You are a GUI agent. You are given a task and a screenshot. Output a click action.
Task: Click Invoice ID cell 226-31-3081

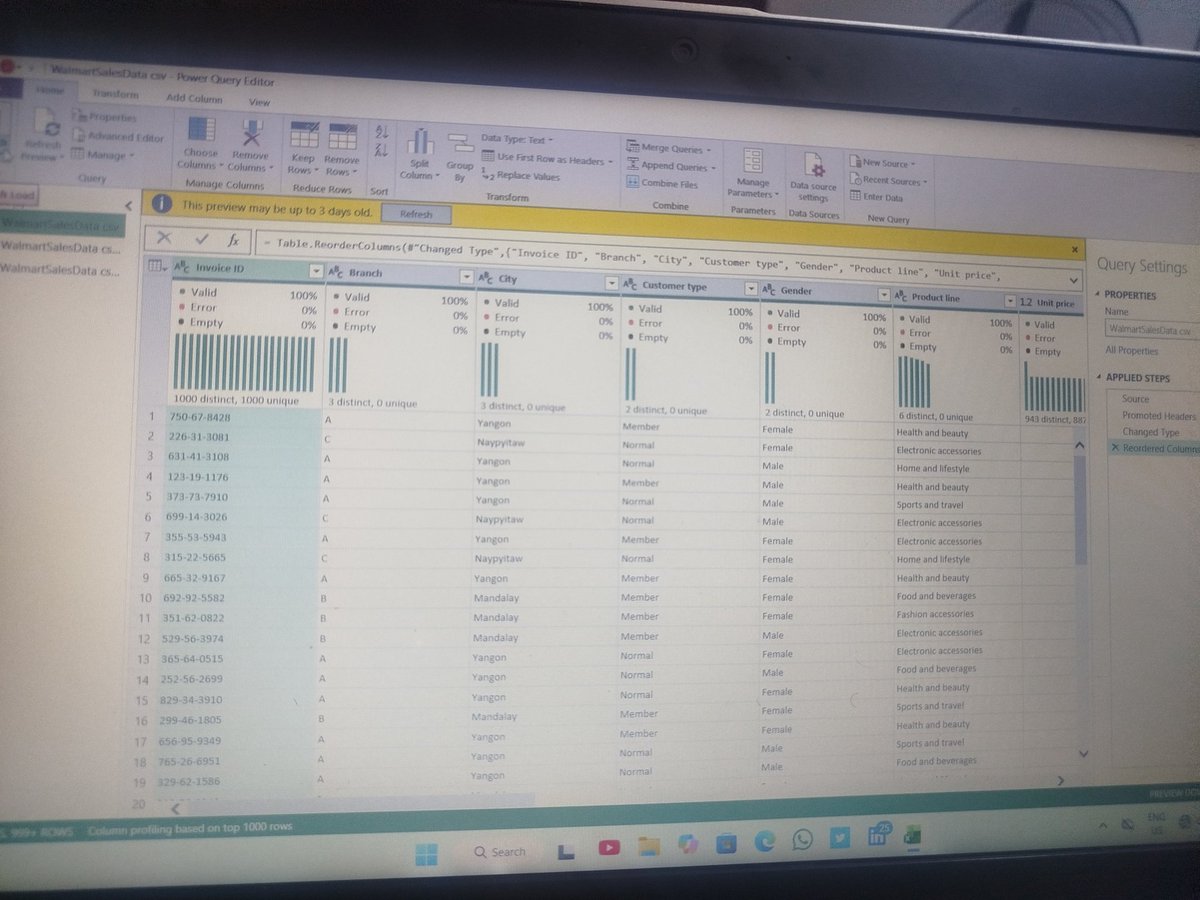(199, 437)
